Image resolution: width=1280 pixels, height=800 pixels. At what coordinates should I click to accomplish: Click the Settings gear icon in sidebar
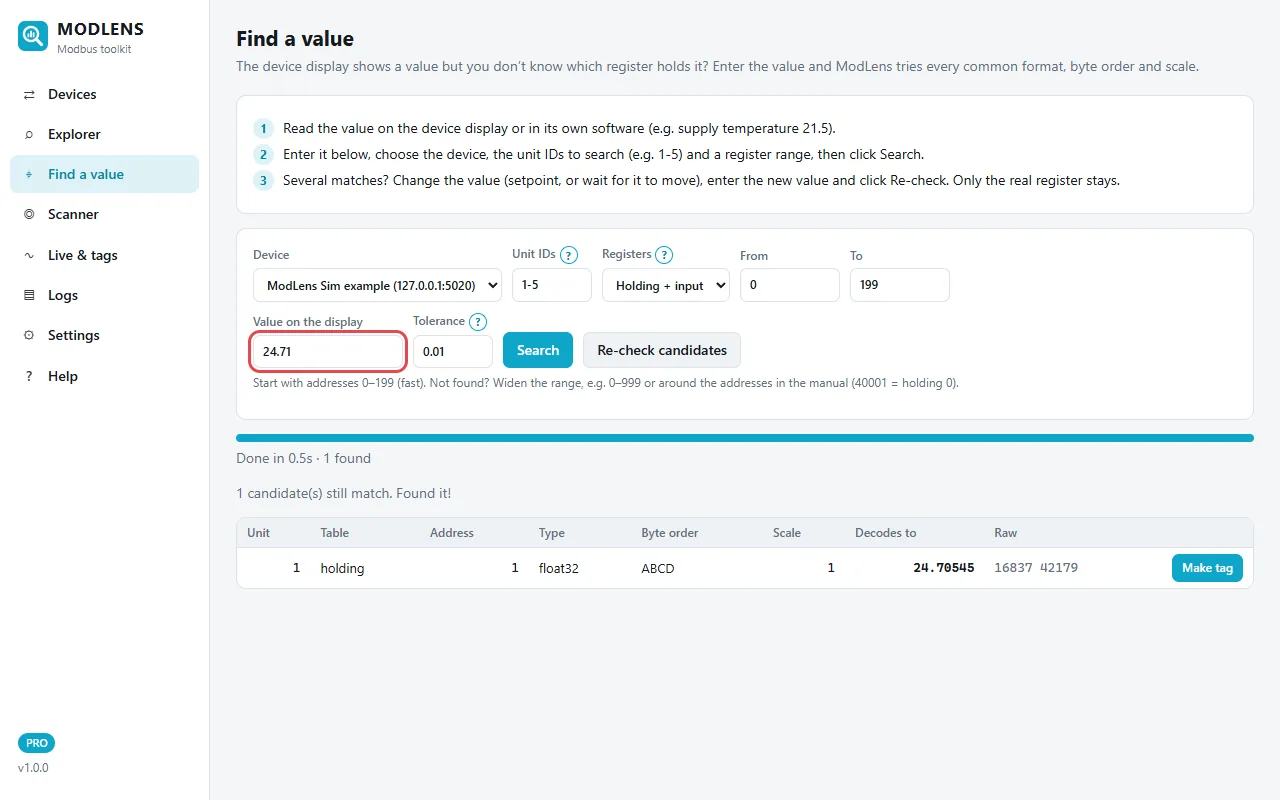[x=29, y=335]
